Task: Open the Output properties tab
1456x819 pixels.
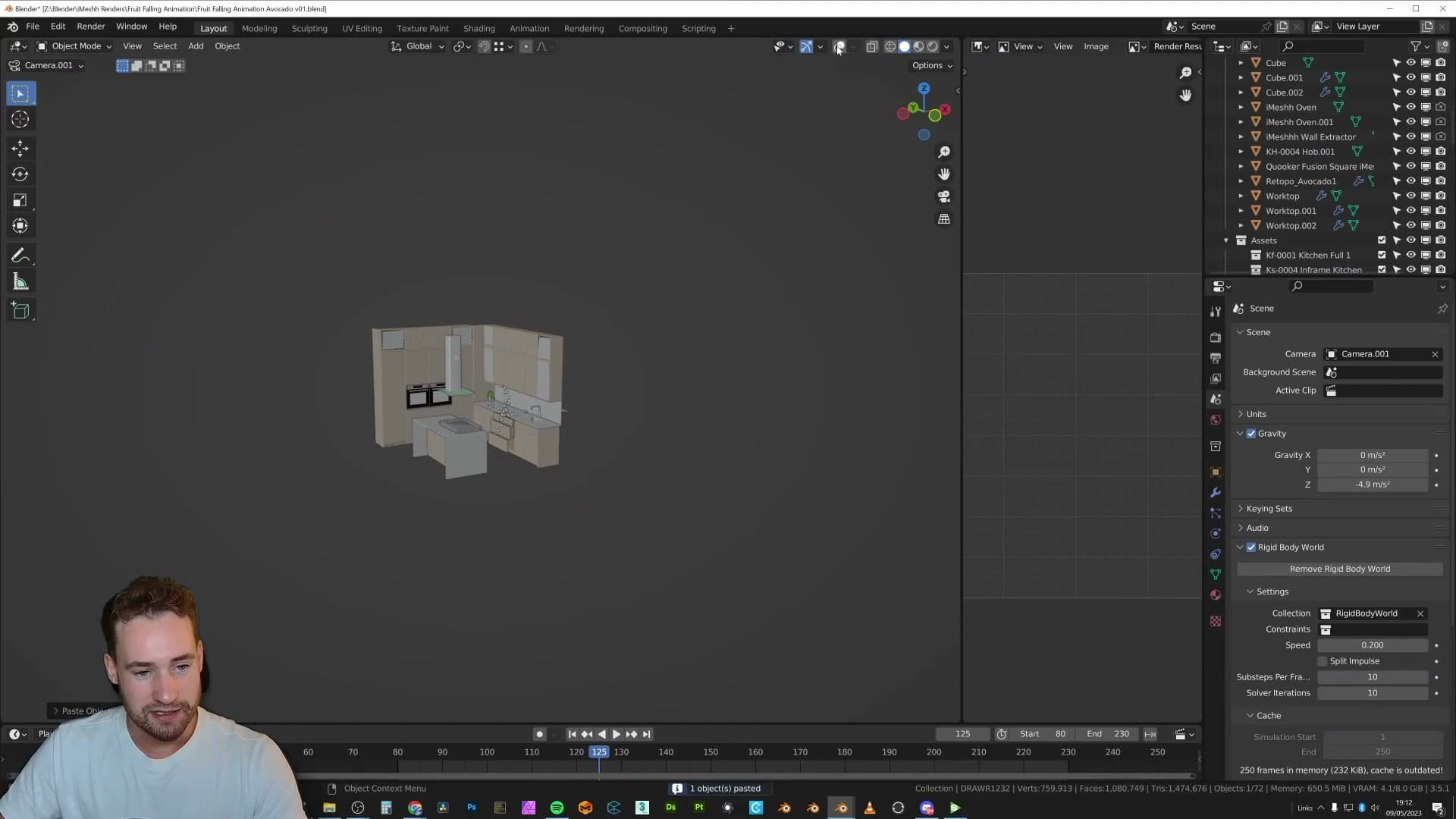Action: click(1216, 357)
